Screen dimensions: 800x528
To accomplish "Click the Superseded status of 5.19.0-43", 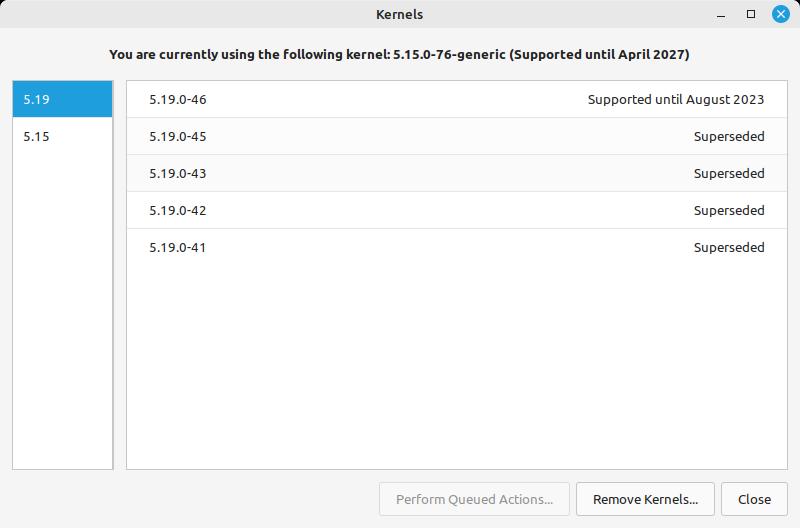I will click(x=729, y=173).
